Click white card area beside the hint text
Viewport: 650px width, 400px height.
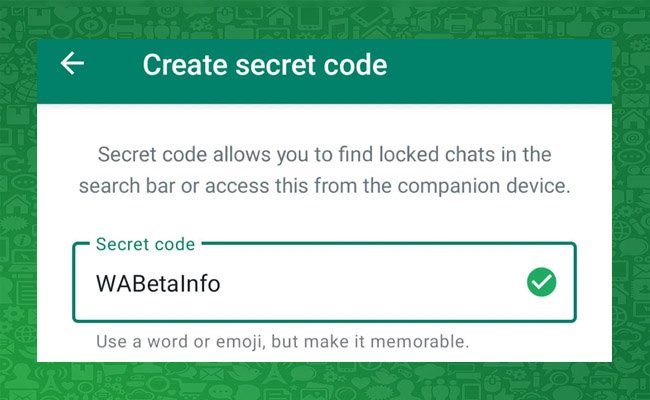coord(539,342)
